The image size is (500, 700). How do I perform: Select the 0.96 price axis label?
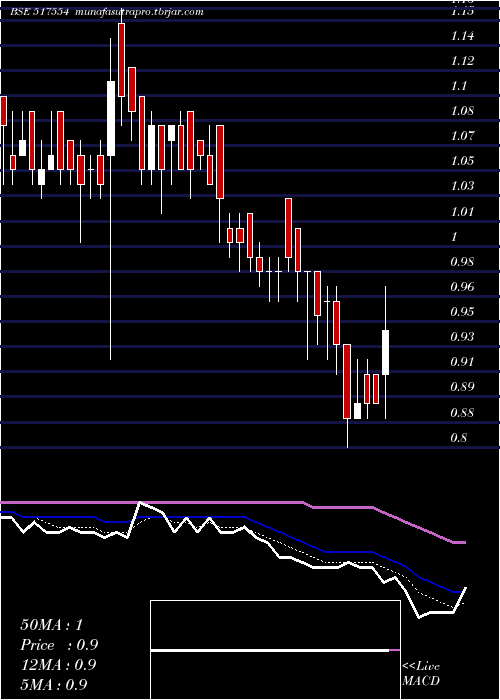[x=462, y=287]
